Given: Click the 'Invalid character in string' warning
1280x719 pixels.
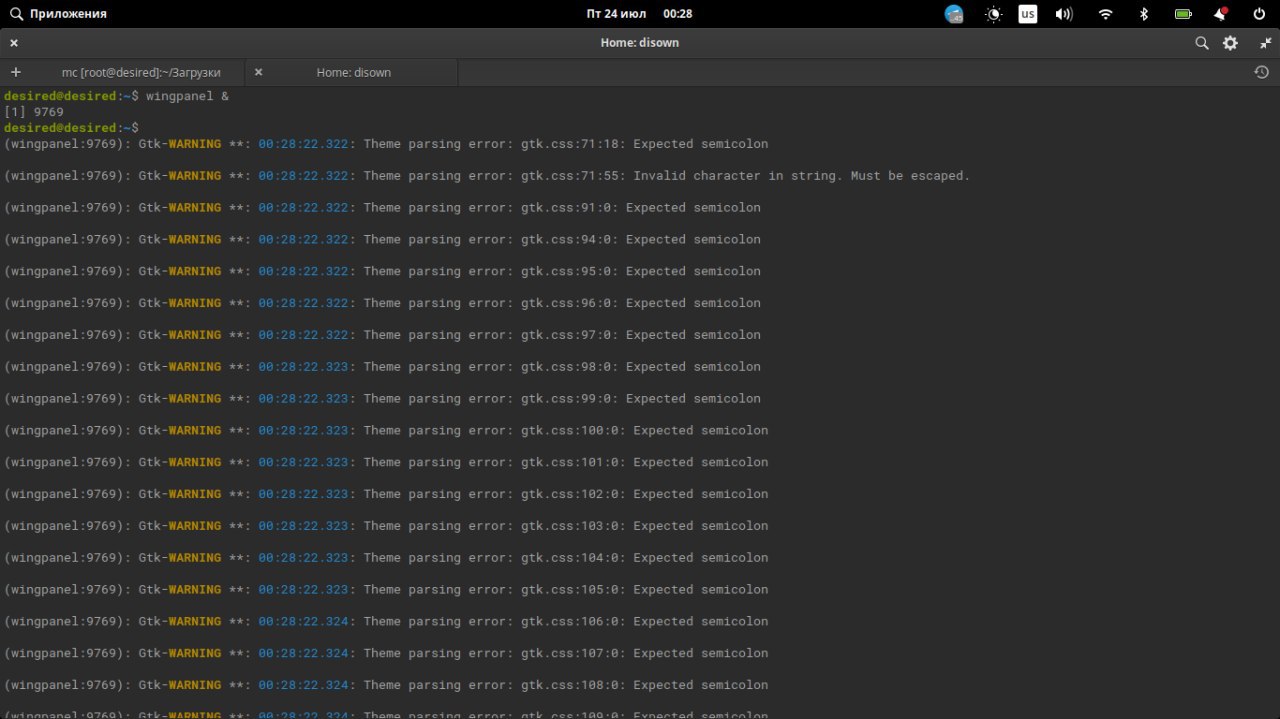Looking at the screenshot, I should pos(487,176).
